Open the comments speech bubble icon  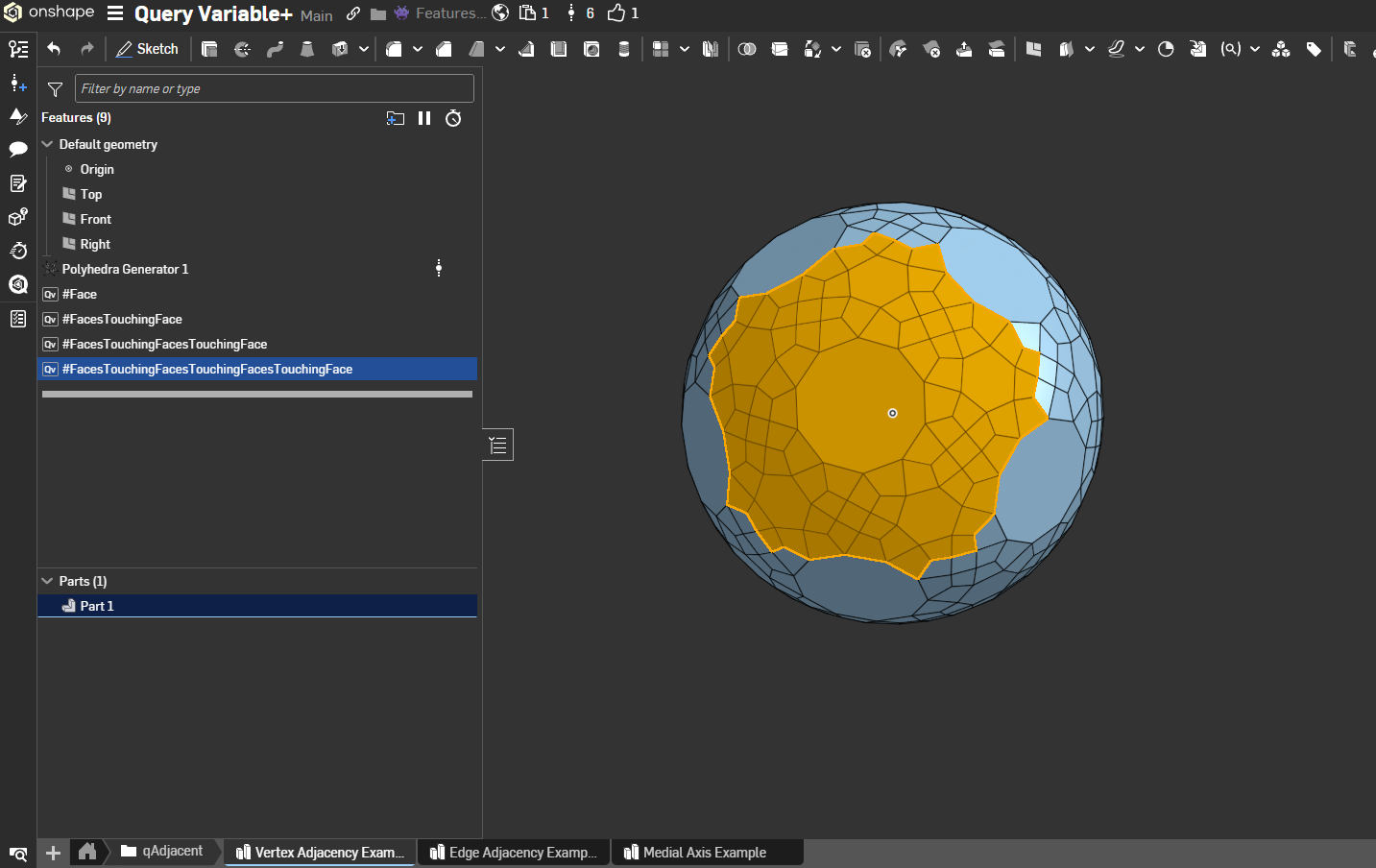(x=17, y=149)
